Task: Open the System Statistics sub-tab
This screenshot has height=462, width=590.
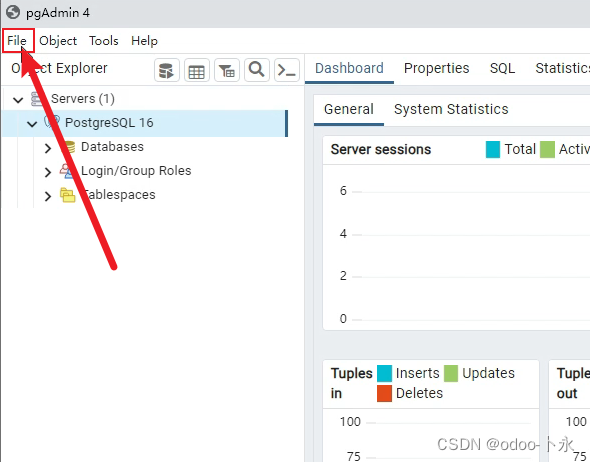Action: coord(451,109)
